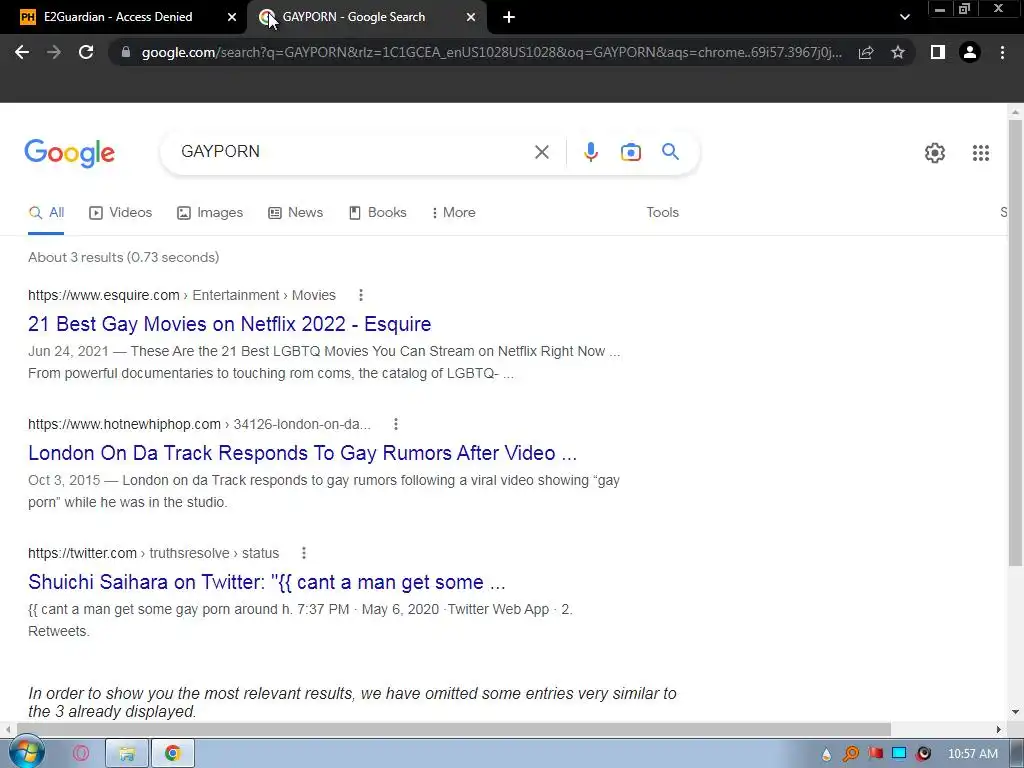1024x768 pixels.
Task: Click the esquire.com result URL
Action: point(182,295)
